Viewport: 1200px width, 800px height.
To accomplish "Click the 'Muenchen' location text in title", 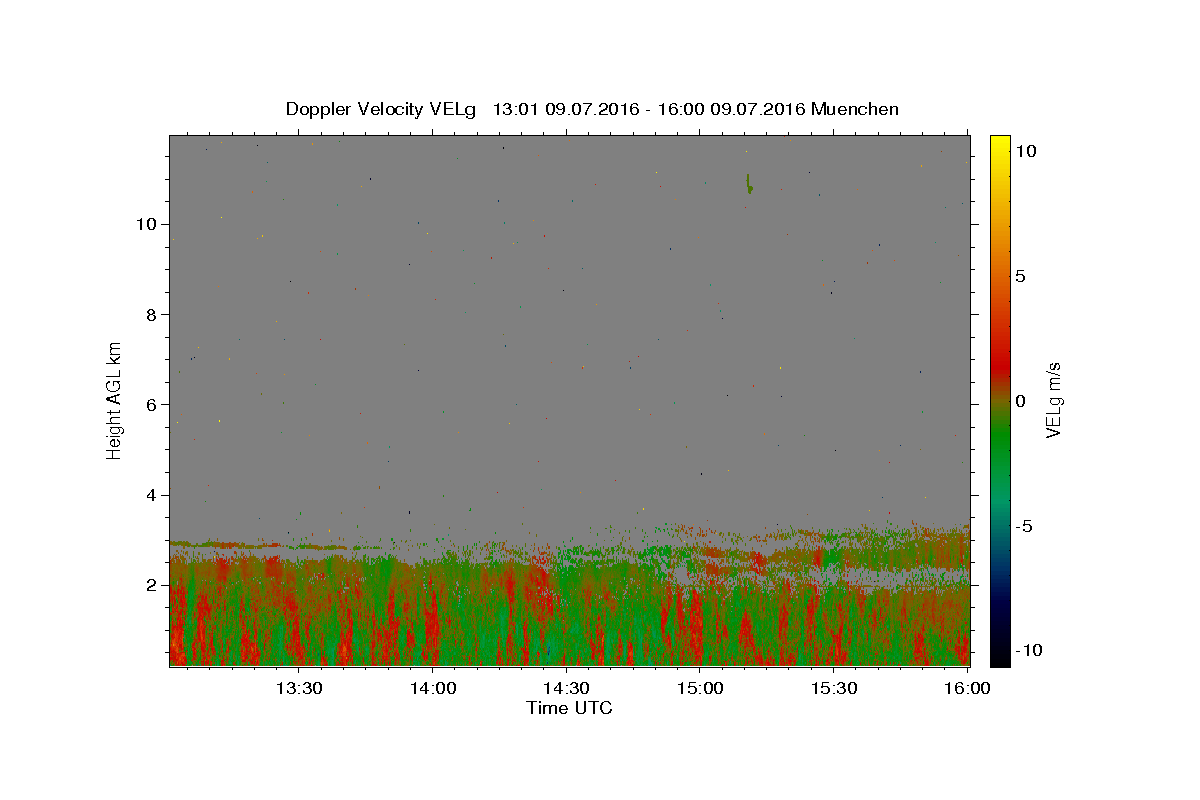I will (855, 109).
